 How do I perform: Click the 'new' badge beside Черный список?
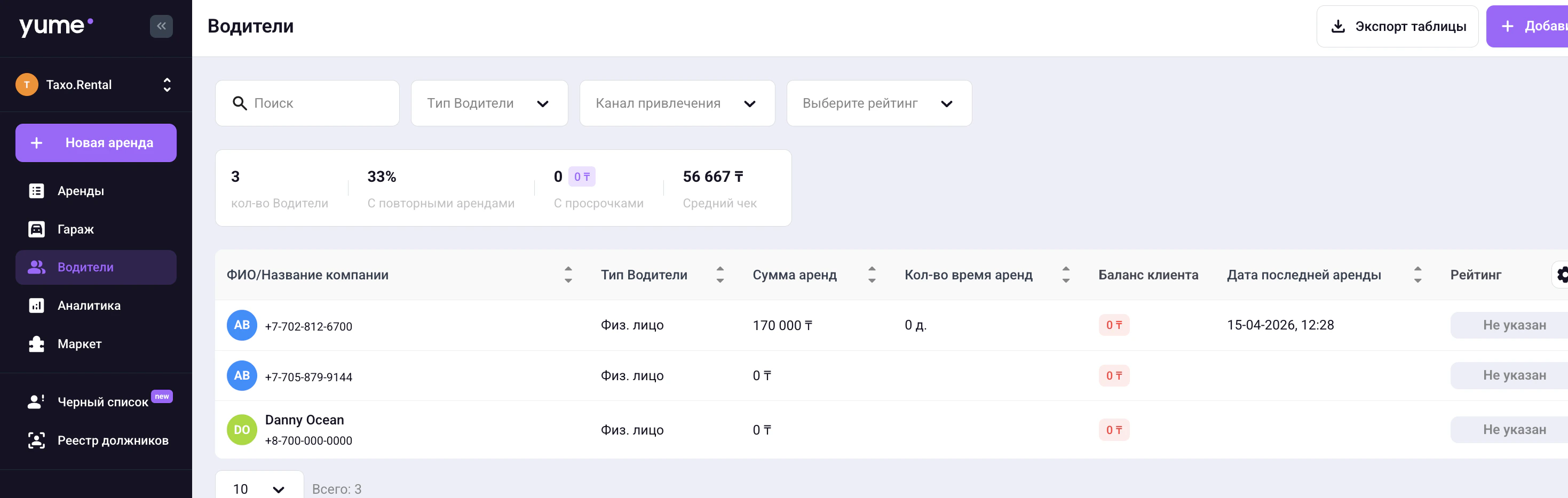coord(162,397)
